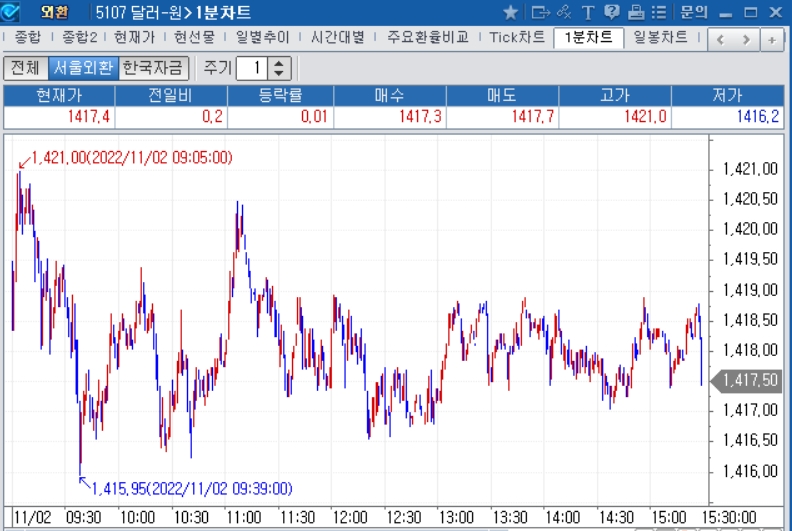This screenshot has height=531, width=792.
Task: Select the 전체 source toggle
Action: point(26,68)
